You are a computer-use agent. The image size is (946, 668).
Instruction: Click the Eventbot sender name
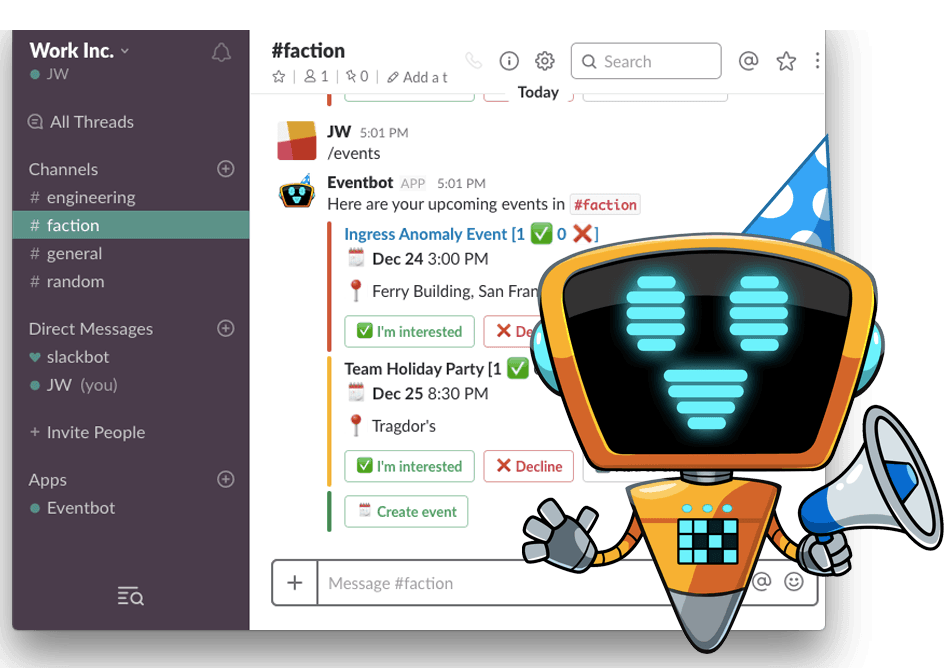[360, 182]
